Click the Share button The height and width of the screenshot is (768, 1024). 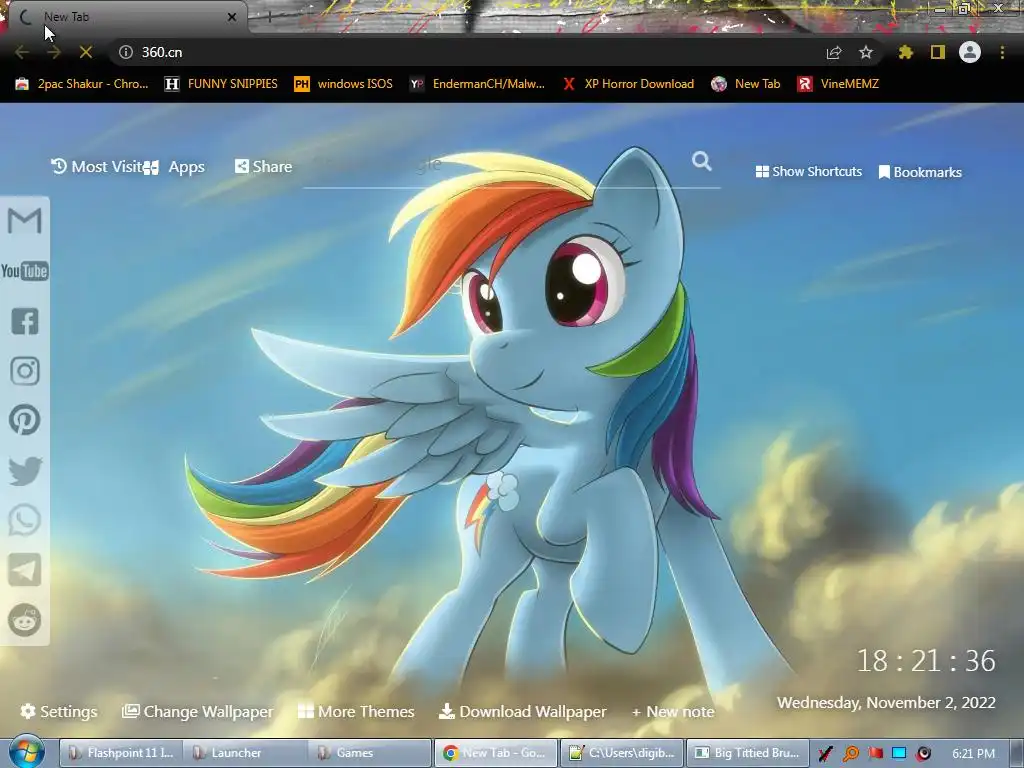coord(263,167)
